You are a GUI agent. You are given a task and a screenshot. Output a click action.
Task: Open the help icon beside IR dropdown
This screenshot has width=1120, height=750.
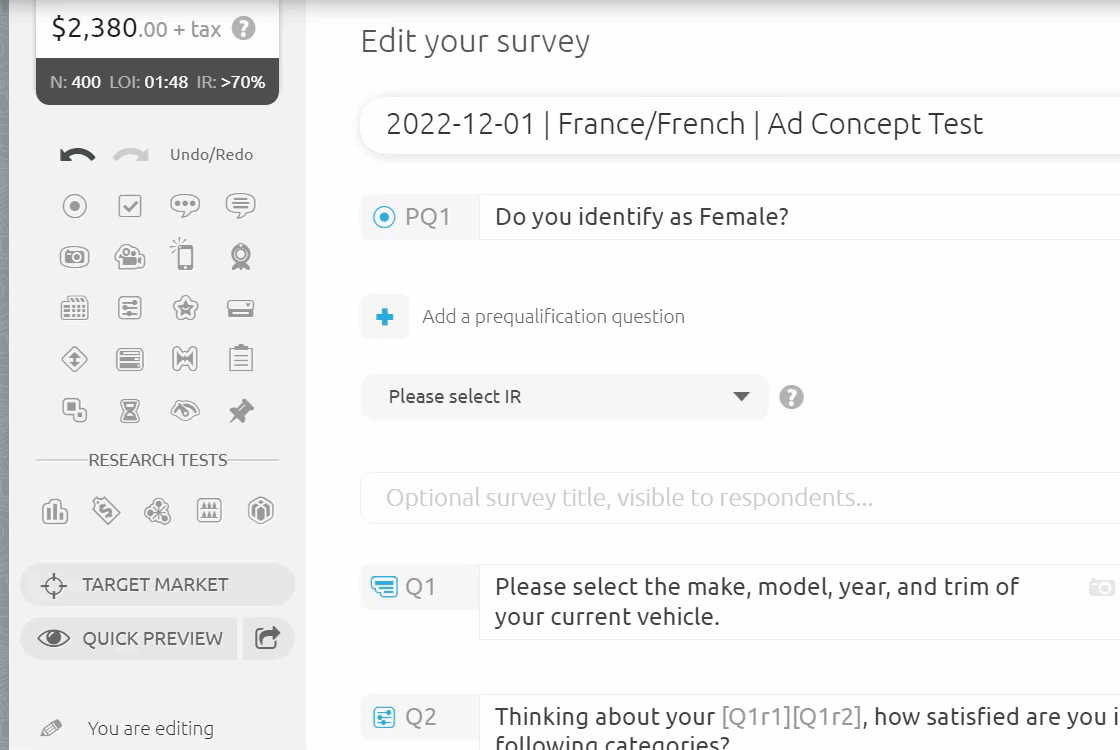pos(791,397)
